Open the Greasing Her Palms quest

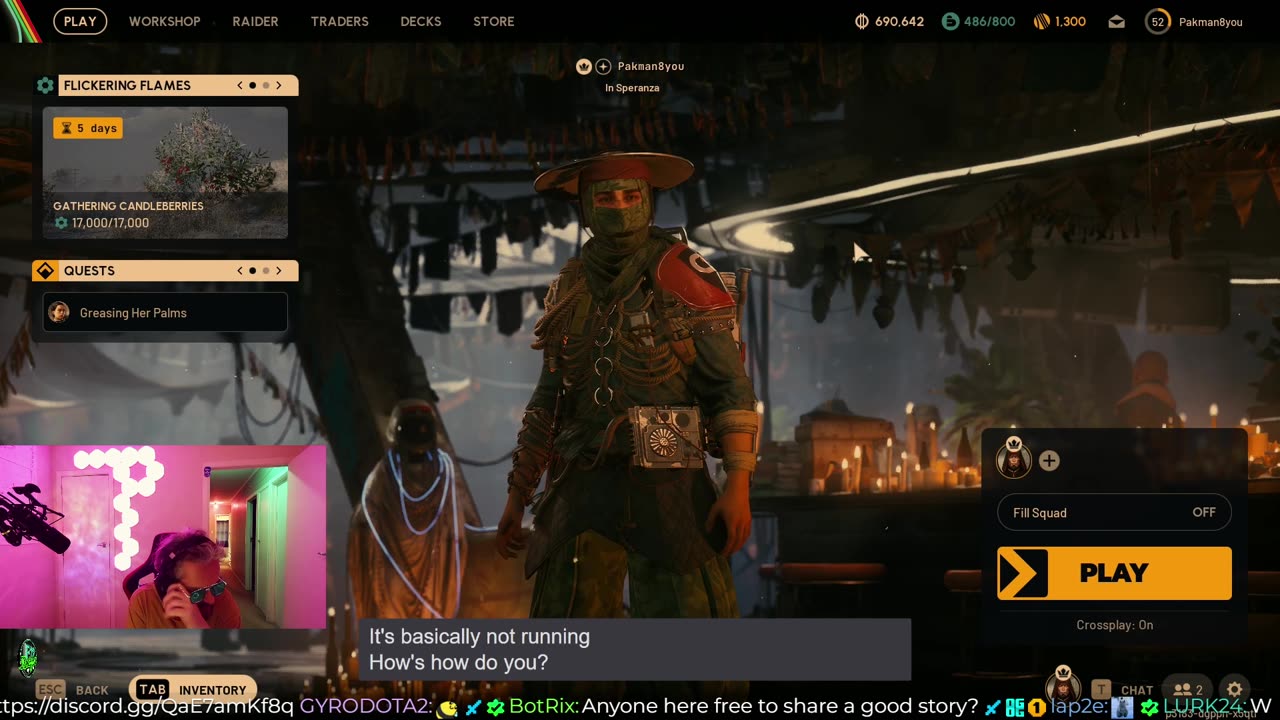tap(165, 313)
